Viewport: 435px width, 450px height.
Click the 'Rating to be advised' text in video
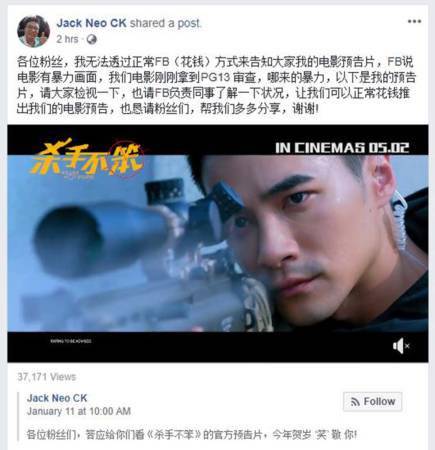[71, 341]
